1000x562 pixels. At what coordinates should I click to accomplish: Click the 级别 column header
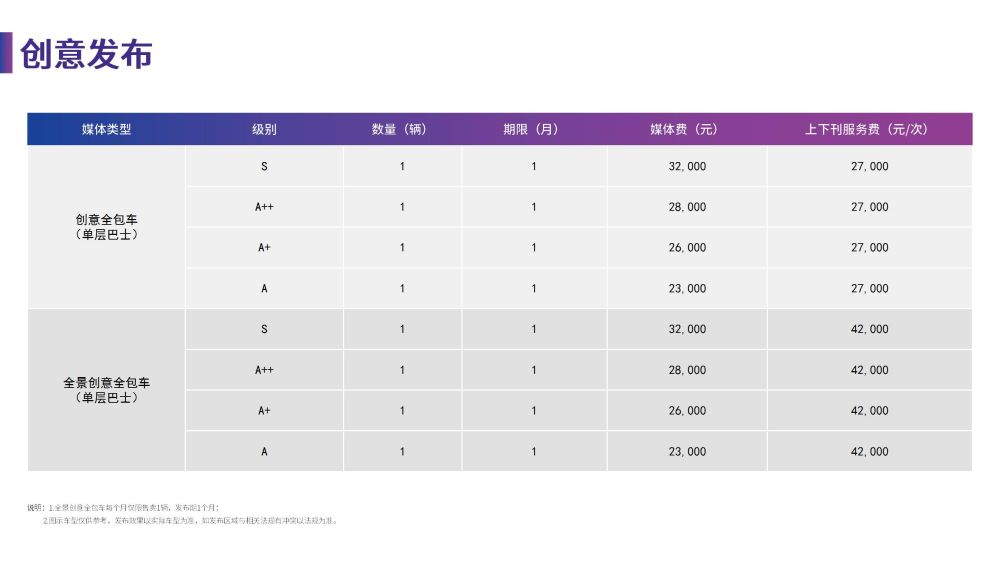point(264,129)
